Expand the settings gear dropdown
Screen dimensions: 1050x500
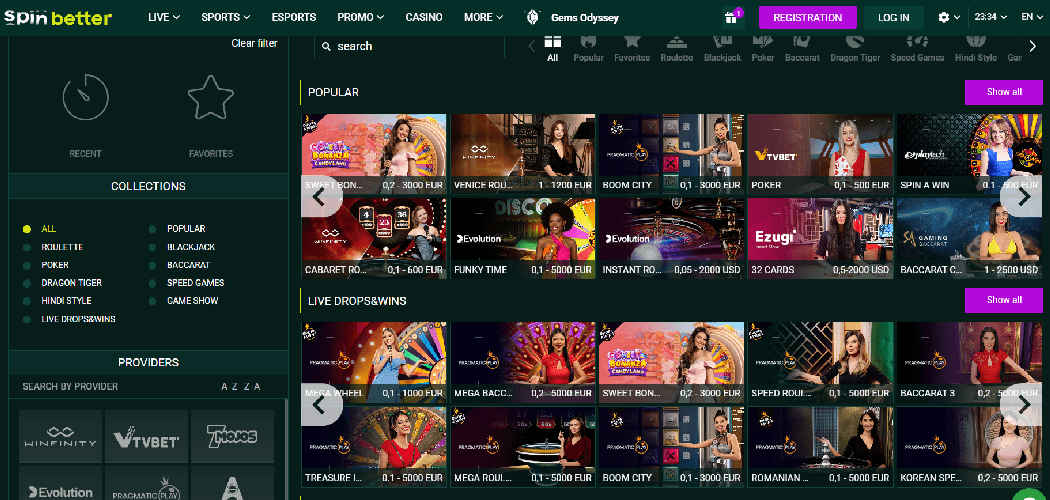tap(948, 17)
